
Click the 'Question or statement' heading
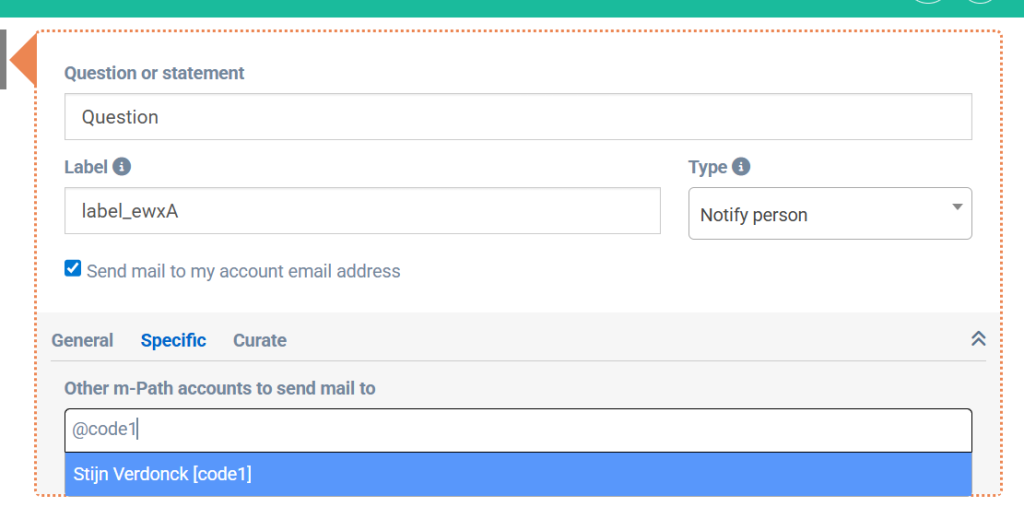[154, 73]
